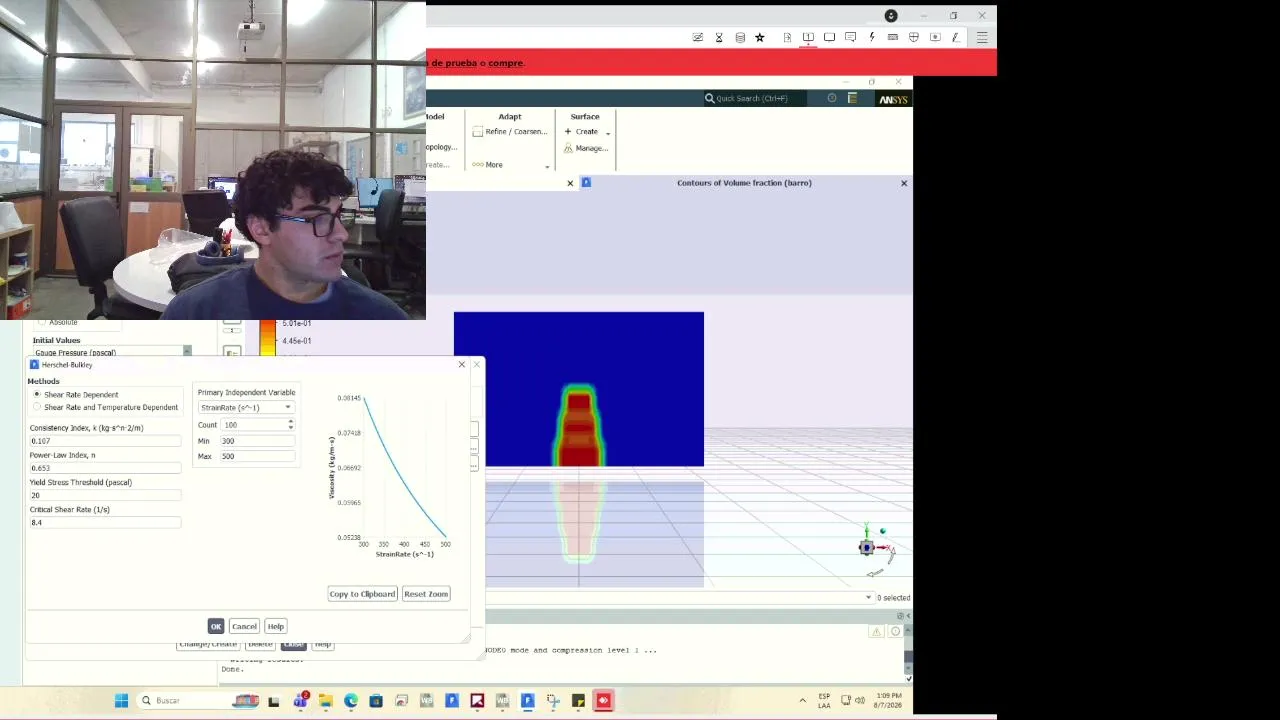1280x720 pixels.
Task: Click the console warning triangle icon
Action: [877, 632]
